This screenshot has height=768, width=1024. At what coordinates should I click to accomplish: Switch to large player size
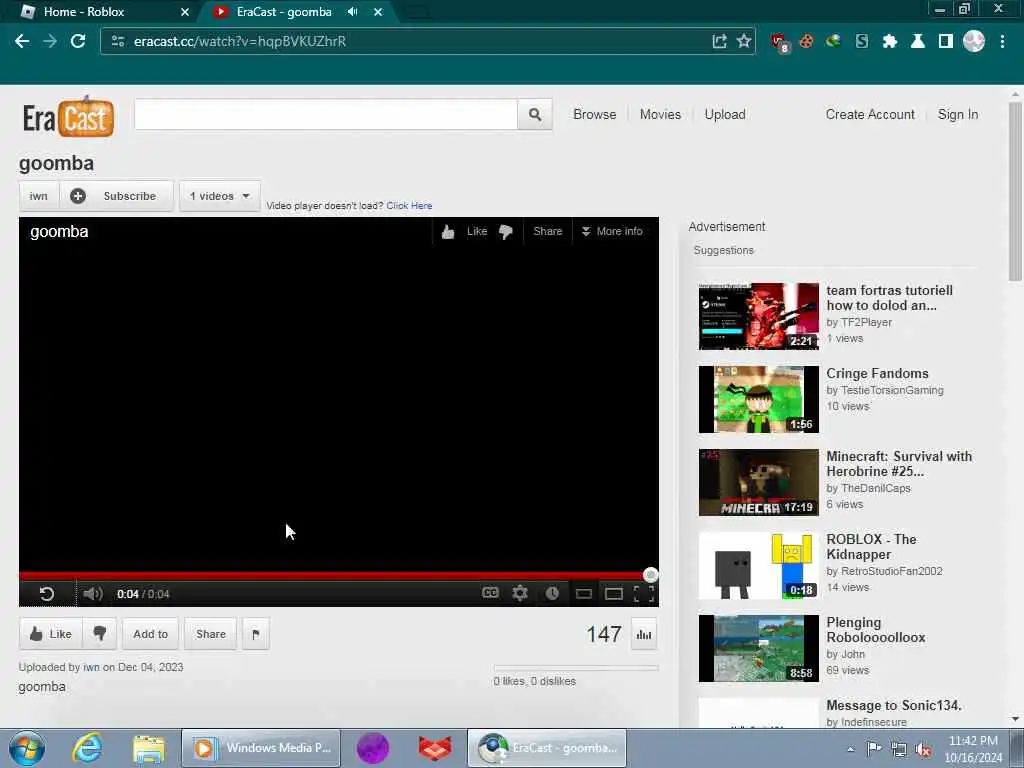point(614,594)
